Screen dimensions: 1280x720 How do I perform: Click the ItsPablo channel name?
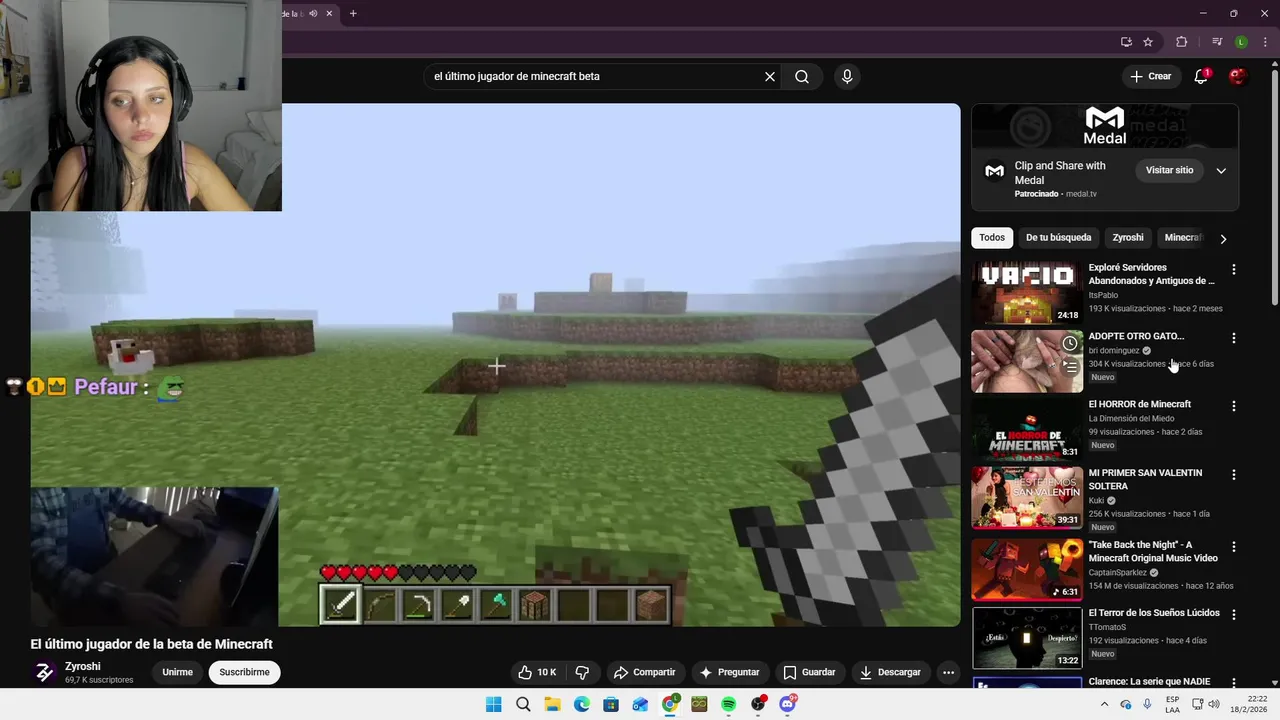point(1103,295)
